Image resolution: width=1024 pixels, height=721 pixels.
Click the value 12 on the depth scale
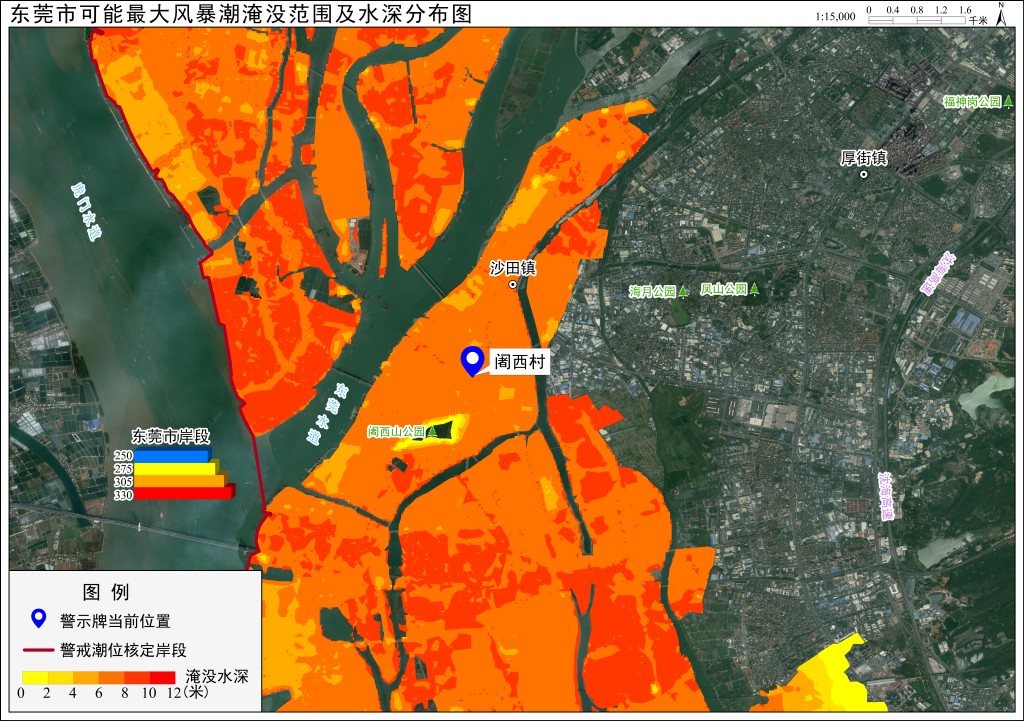pyautogui.click(x=174, y=693)
